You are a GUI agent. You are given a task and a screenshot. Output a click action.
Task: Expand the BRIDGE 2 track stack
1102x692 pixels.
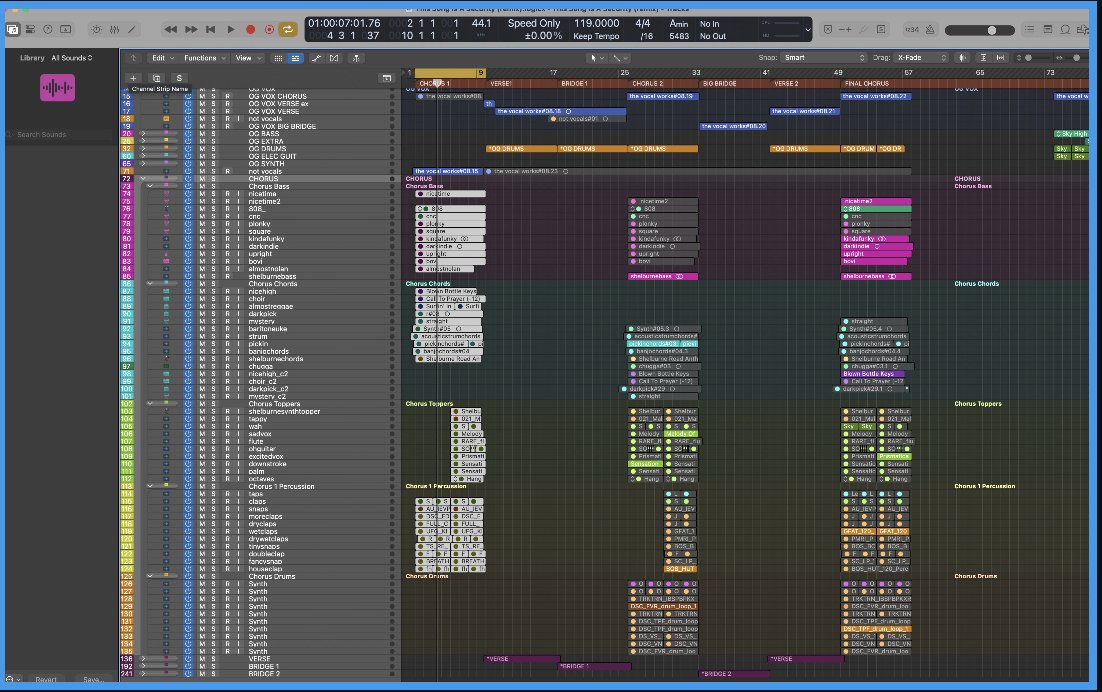(x=143, y=674)
